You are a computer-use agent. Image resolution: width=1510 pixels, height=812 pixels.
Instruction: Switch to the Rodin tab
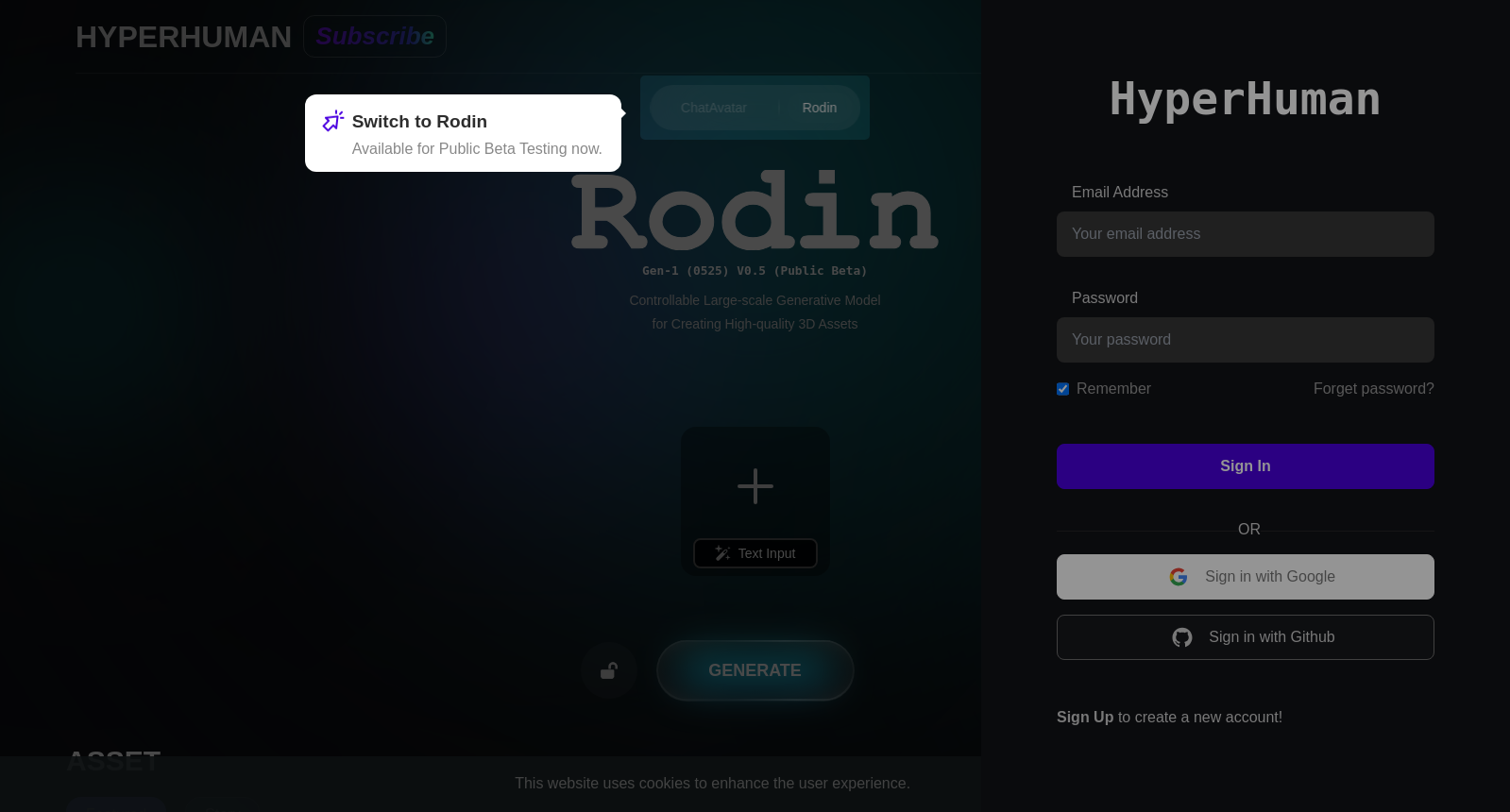coord(820,108)
